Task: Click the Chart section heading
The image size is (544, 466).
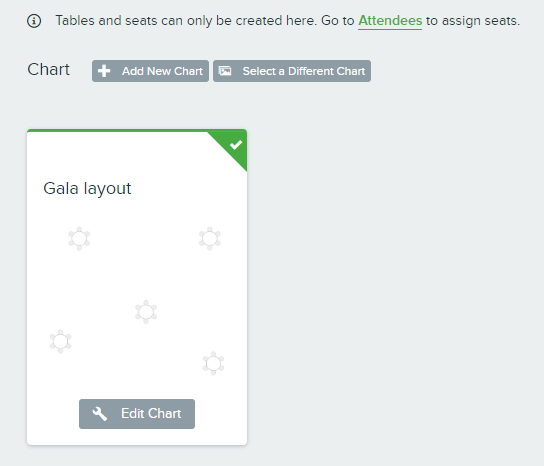Action: pyautogui.click(x=49, y=69)
